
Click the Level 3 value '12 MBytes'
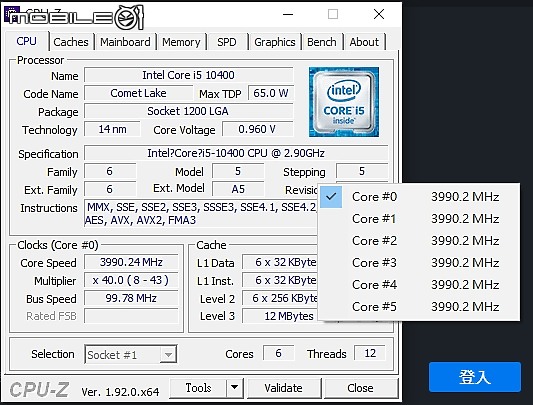click(280, 316)
